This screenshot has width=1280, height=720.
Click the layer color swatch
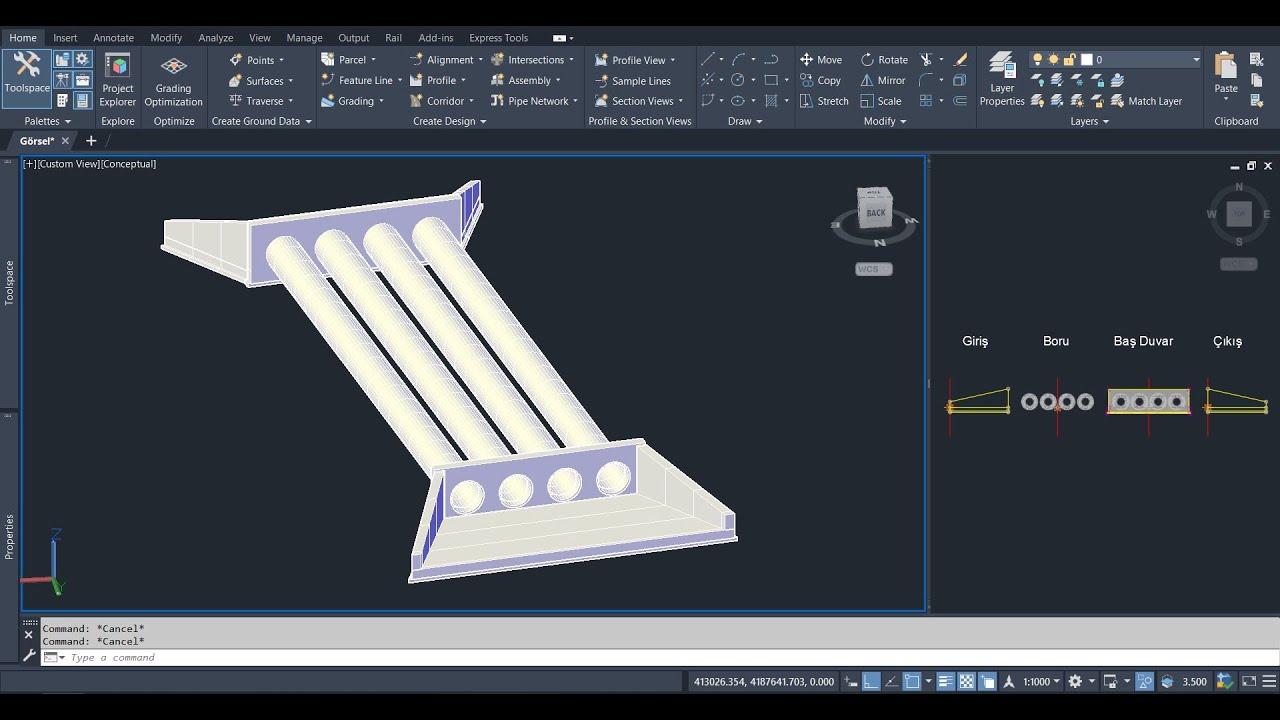pyautogui.click(x=1086, y=60)
